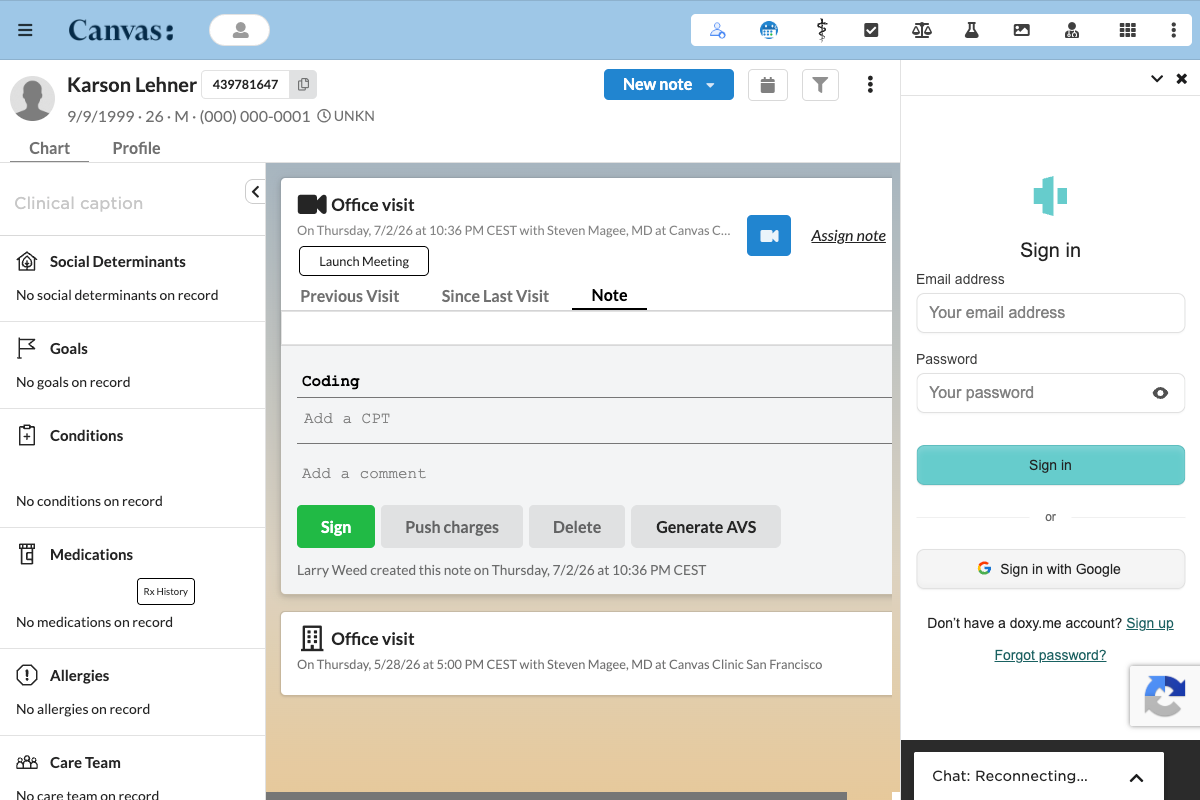Click Push charges button
The height and width of the screenshot is (800, 1200).
pyautogui.click(x=452, y=527)
